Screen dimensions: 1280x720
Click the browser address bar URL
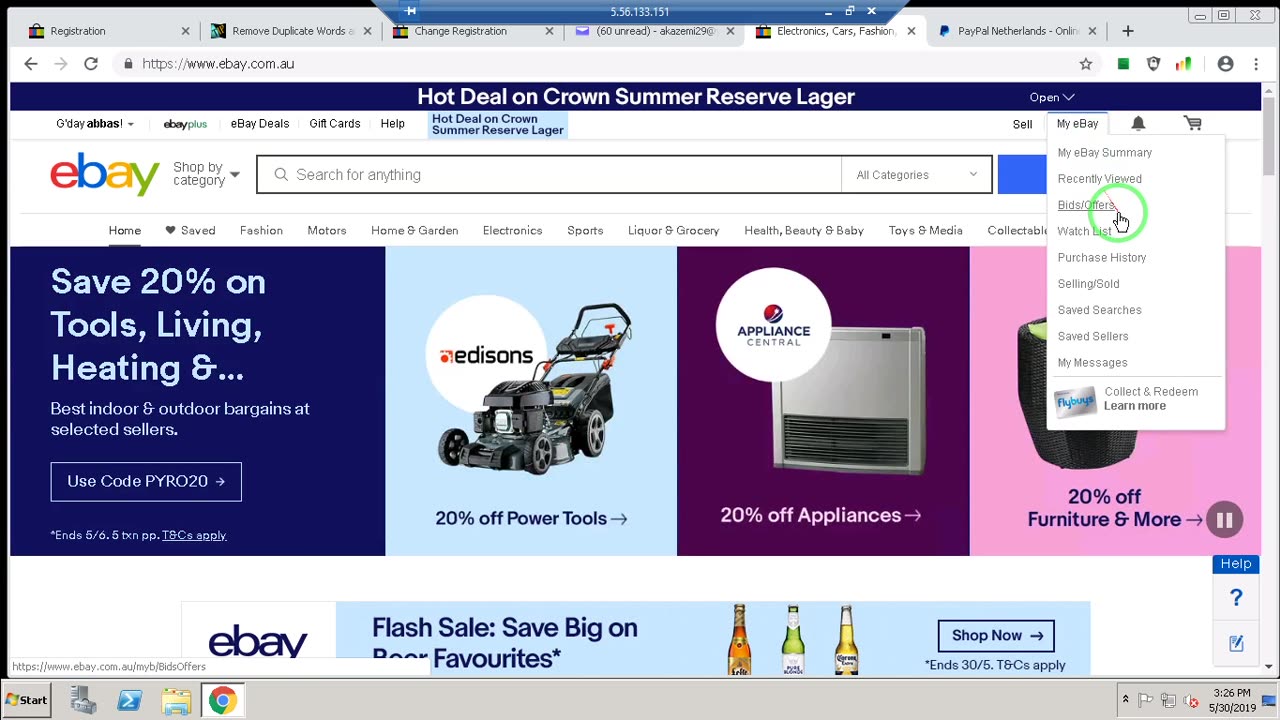(218, 64)
